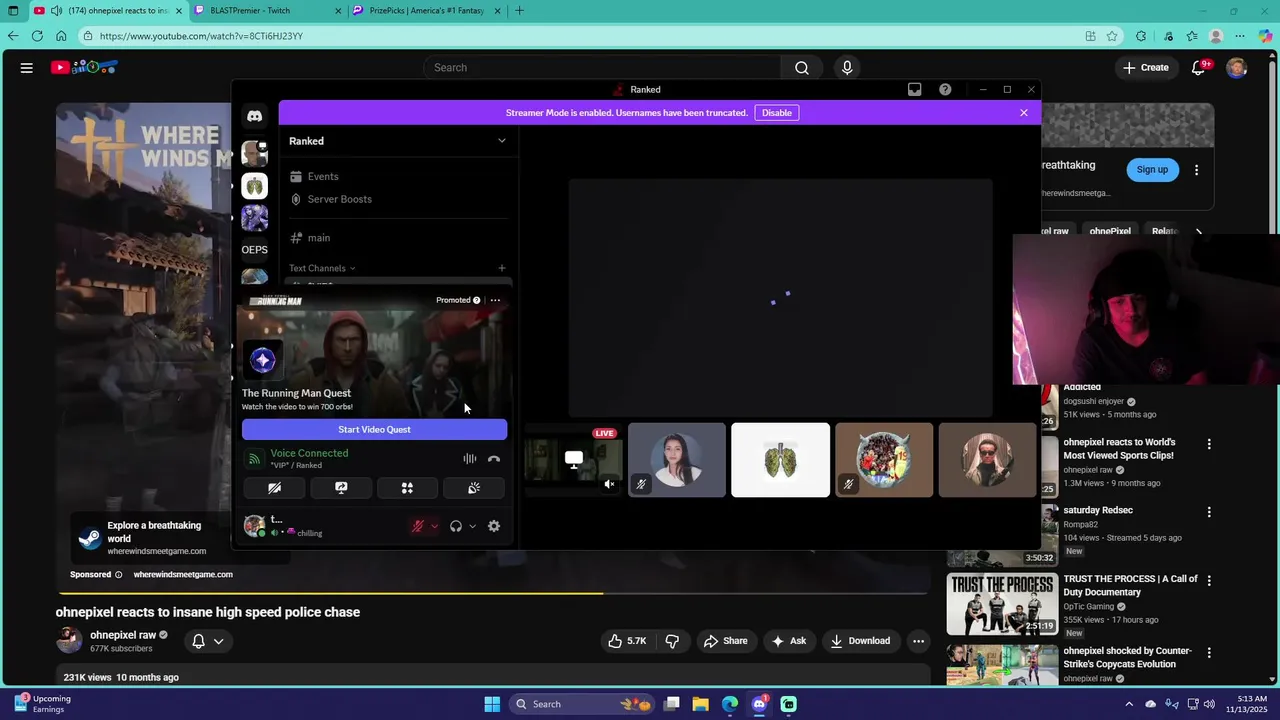Open TRUST THE PROCESS video thumbnail
The height and width of the screenshot is (720, 1280).
point(1002,604)
